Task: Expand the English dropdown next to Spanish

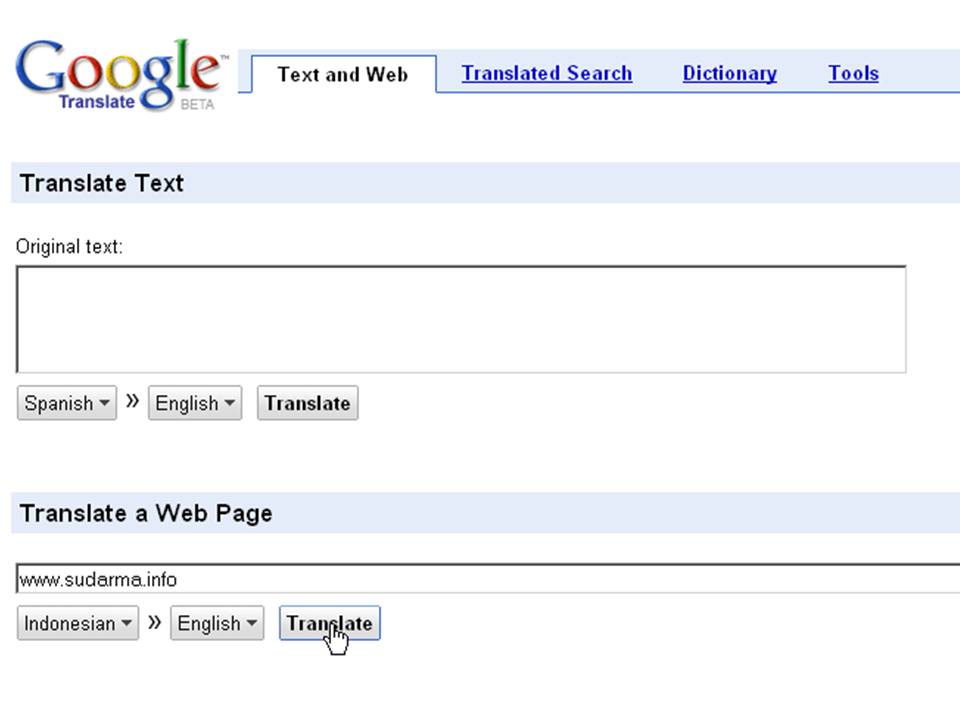Action: [195, 403]
